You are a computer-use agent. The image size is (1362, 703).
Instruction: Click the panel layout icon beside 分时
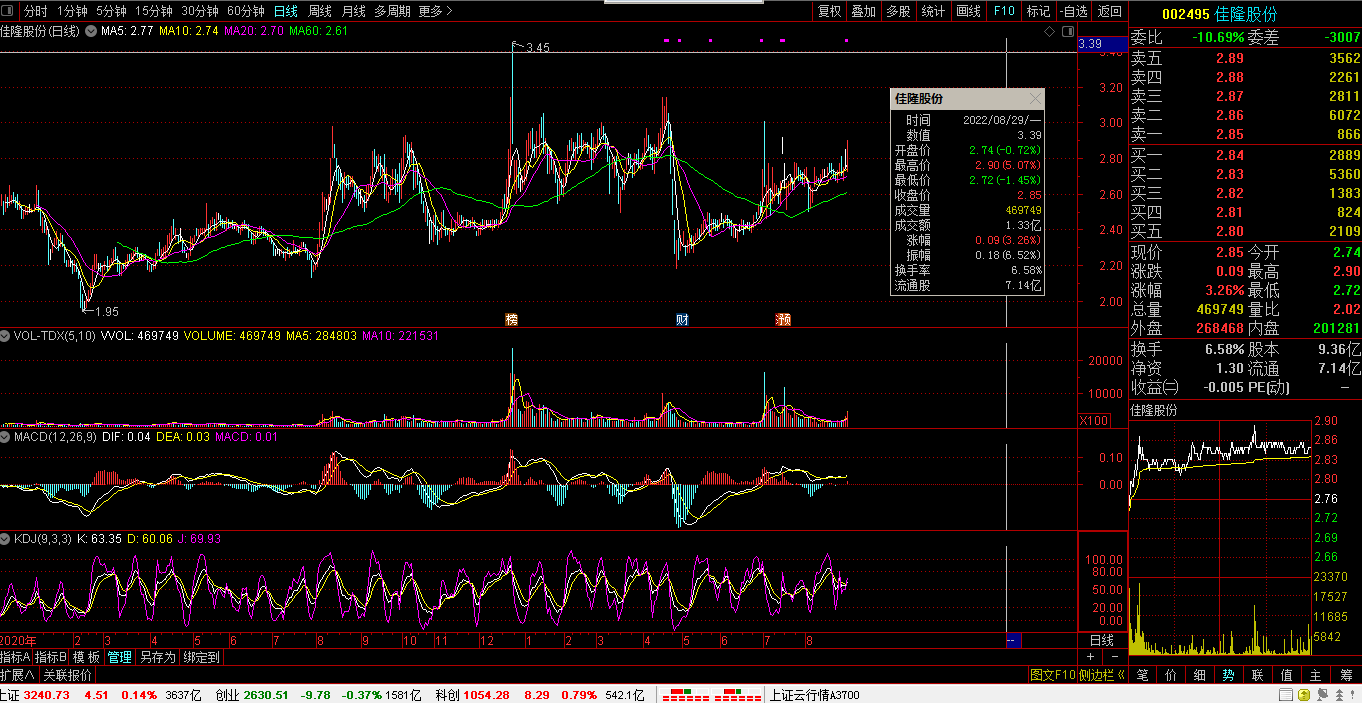click(x=10, y=11)
